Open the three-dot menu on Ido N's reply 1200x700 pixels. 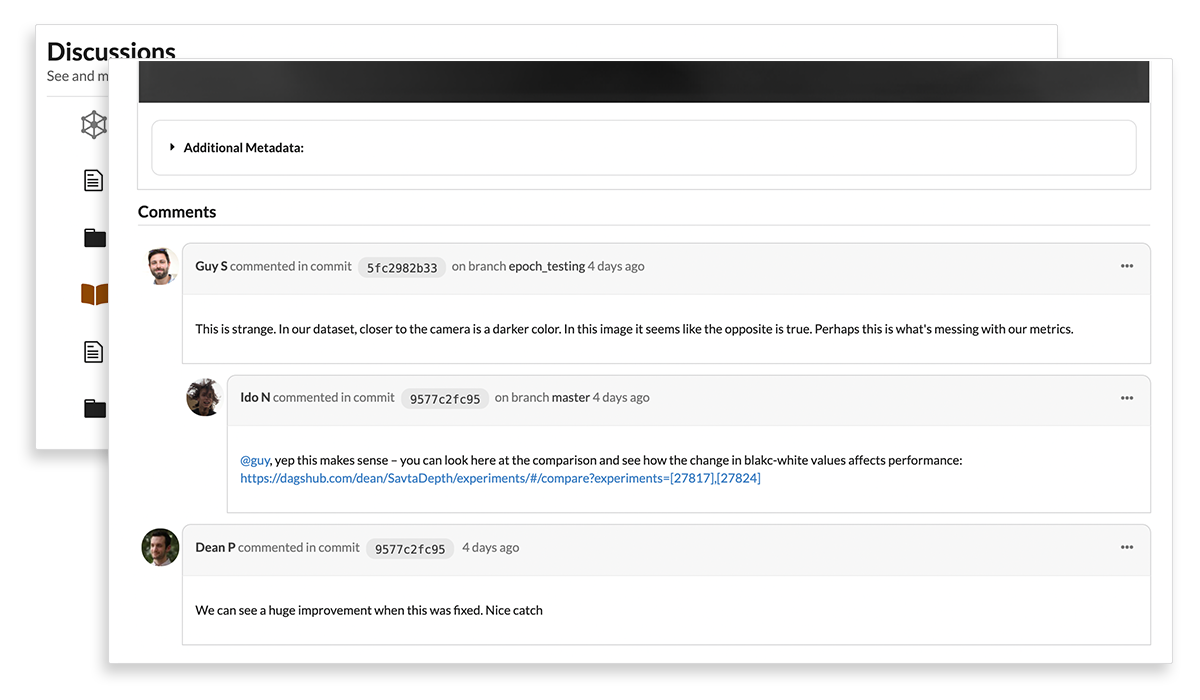point(1127,398)
